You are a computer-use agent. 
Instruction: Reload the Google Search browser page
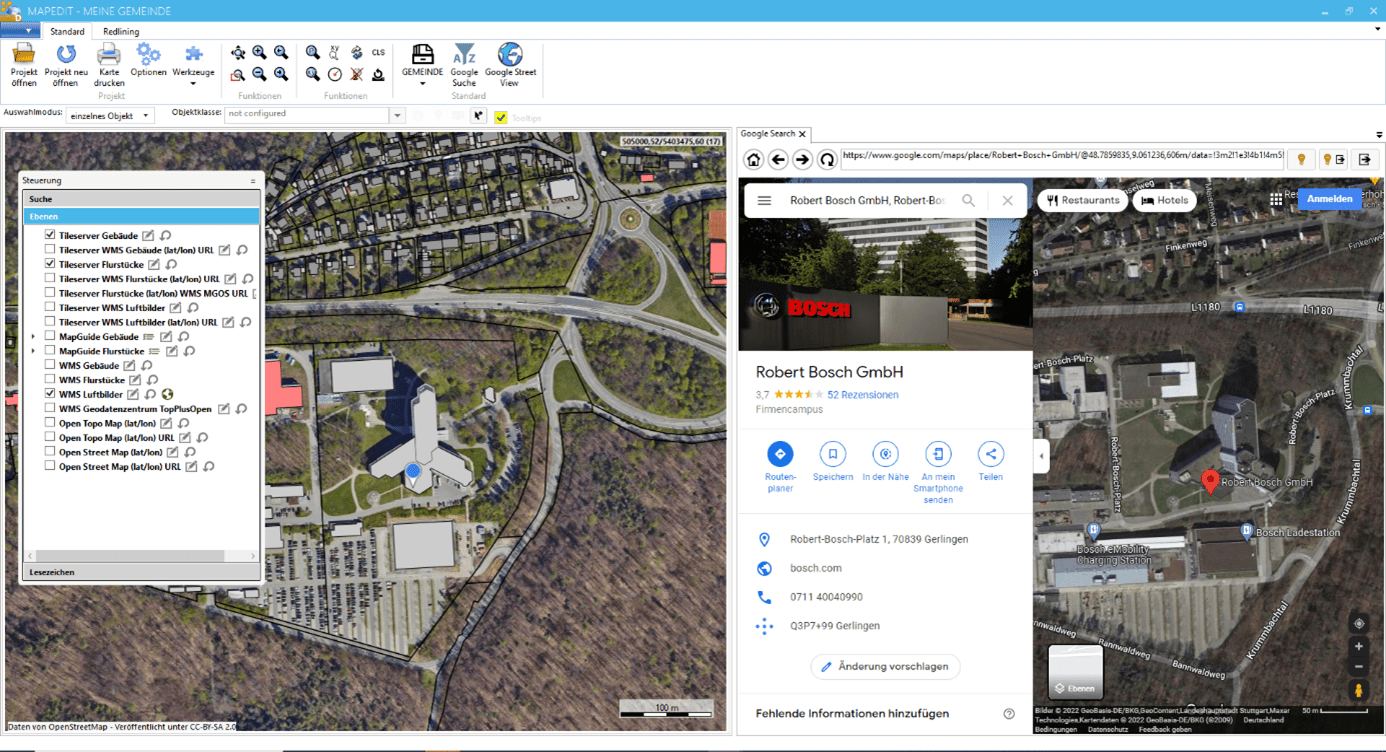tap(827, 159)
